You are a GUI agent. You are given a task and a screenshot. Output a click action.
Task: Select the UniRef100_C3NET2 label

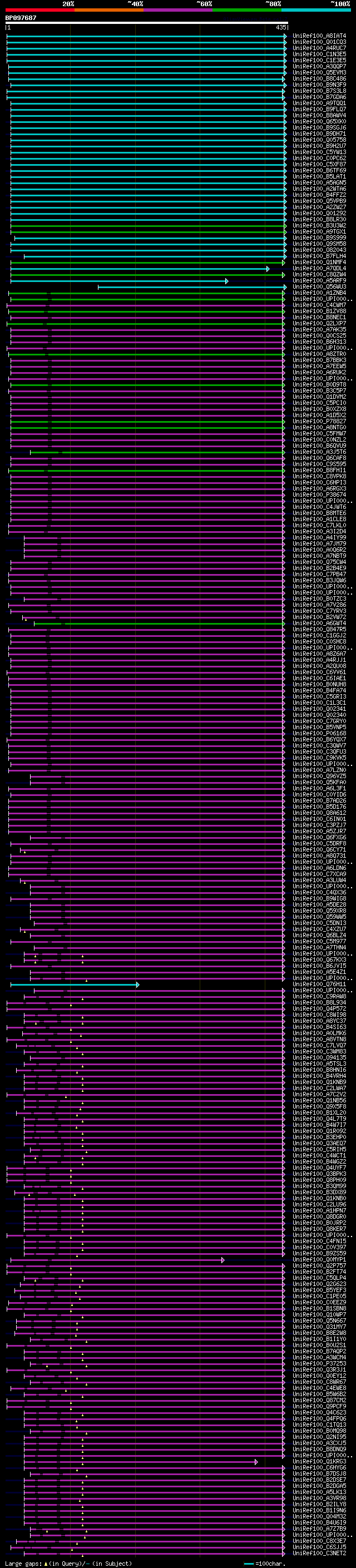(x=319, y=1554)
